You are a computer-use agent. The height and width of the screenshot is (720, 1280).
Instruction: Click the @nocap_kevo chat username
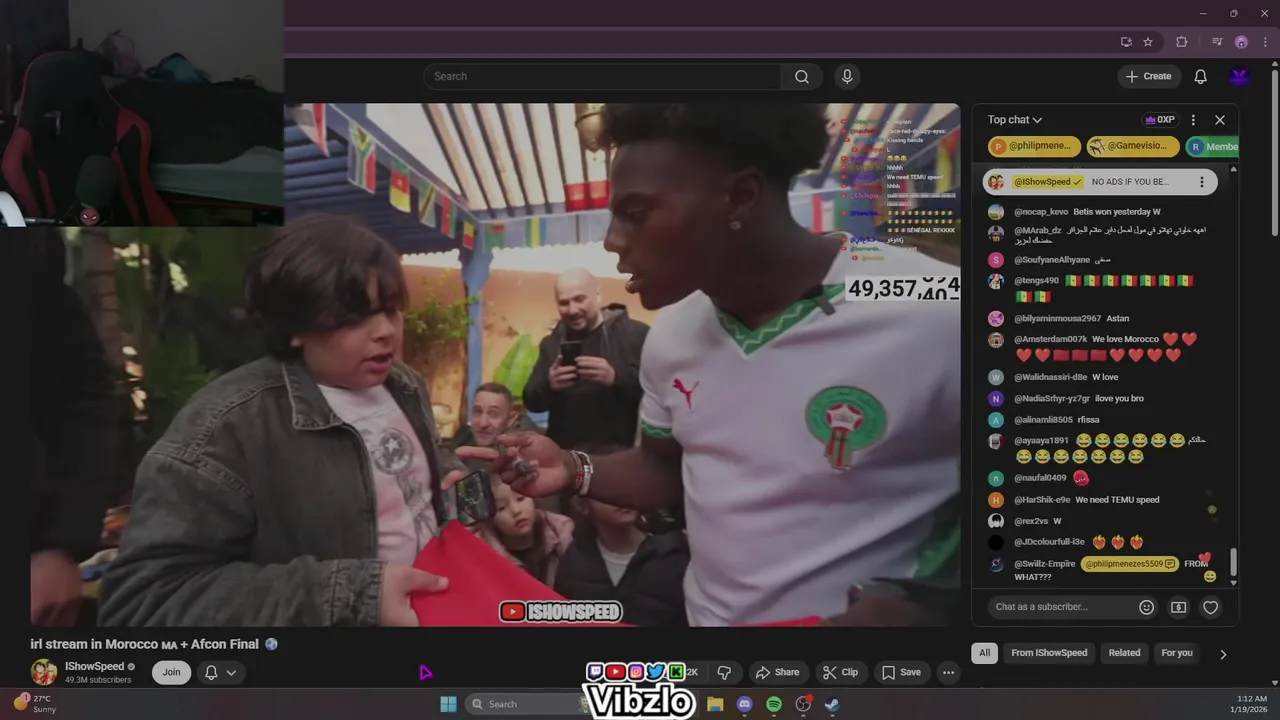tap(1041, 212)
